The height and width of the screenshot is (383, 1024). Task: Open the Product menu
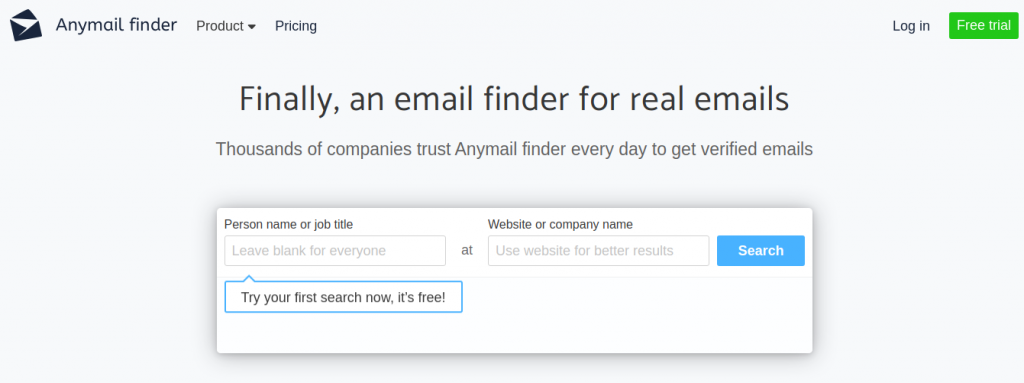(226, 26)
